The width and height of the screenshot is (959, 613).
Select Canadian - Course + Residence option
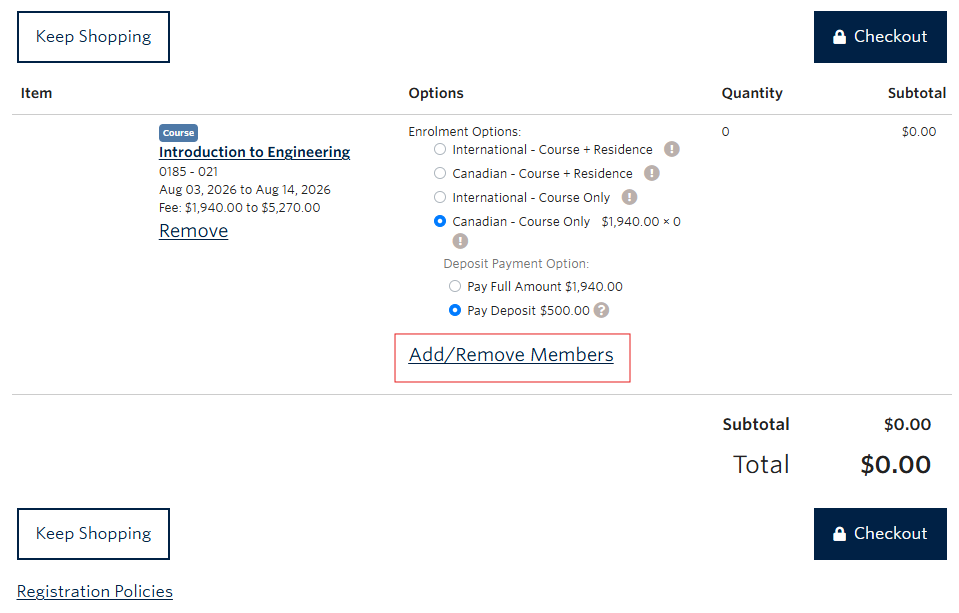tap(439, 173)
